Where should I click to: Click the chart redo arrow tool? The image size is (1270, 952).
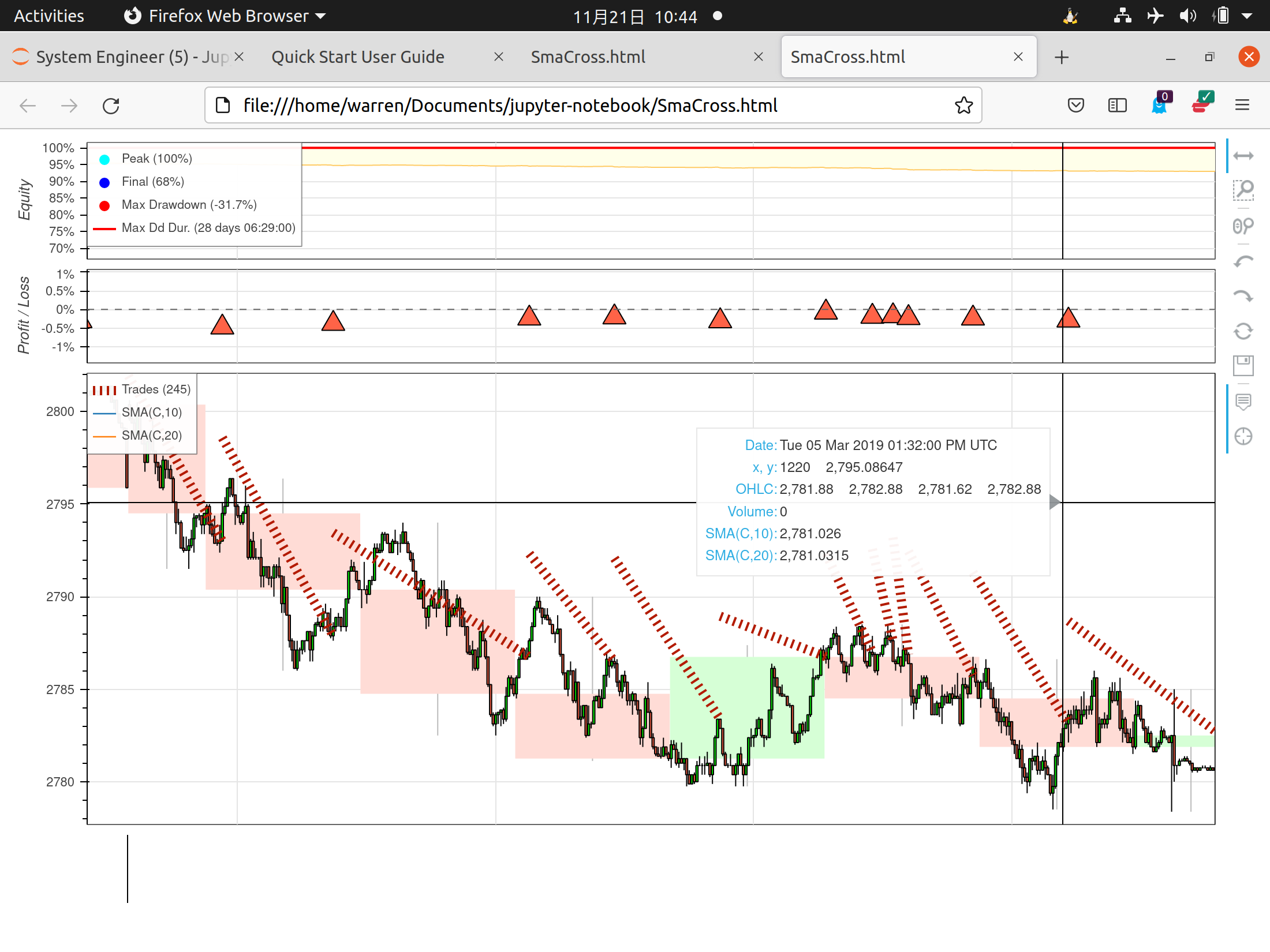[1243, 297]
